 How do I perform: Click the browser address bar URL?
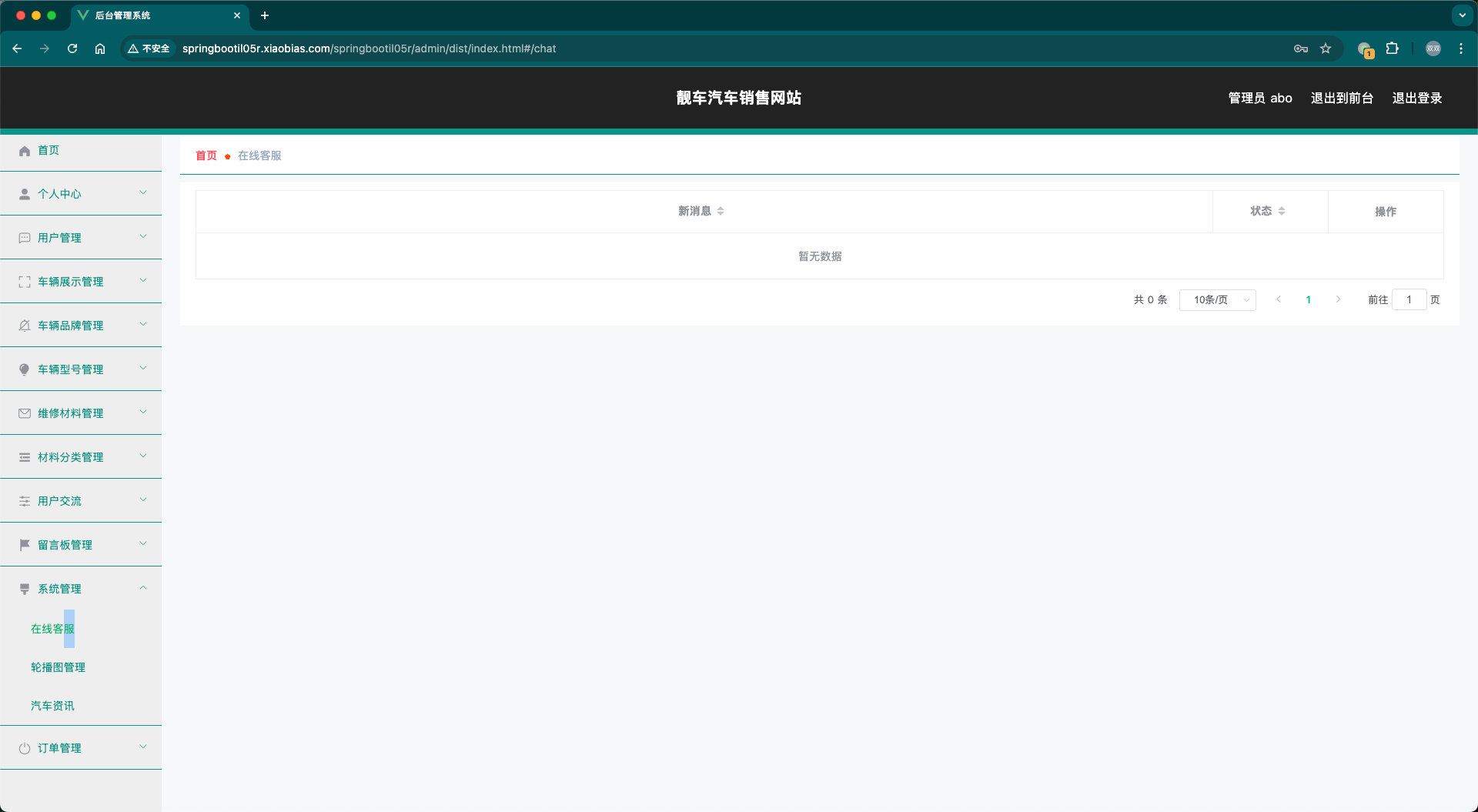[x=369, y=48]
